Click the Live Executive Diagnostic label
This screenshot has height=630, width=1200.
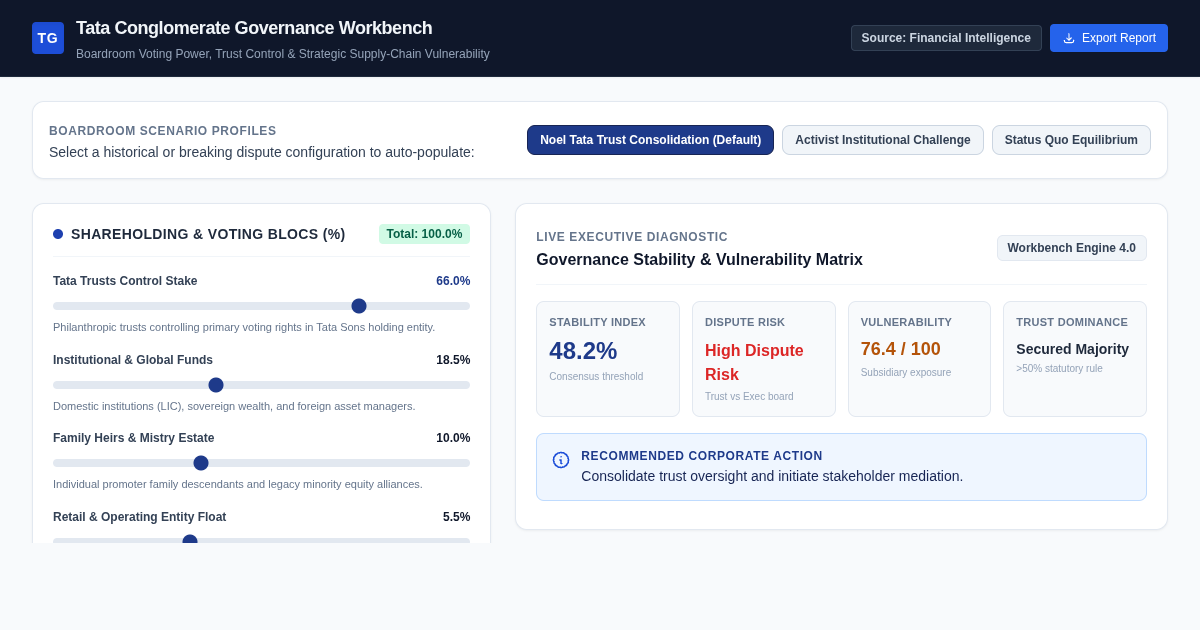(x=632, y=237)
